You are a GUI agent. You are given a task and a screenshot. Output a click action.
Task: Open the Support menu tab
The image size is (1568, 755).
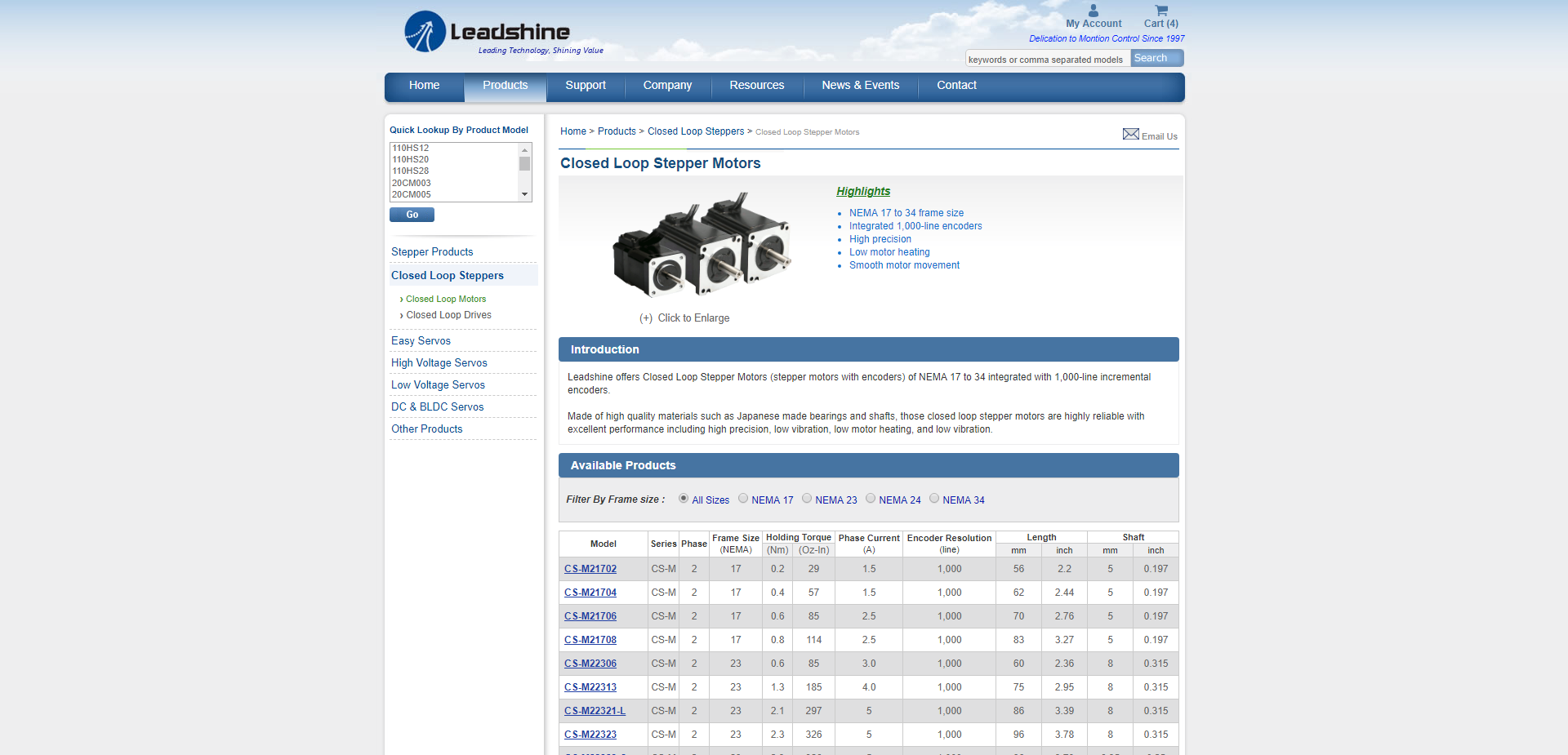pos(586,86)
